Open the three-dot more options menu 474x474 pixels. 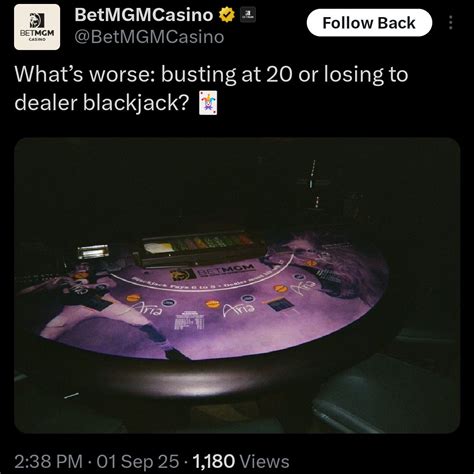click(451, 23)
